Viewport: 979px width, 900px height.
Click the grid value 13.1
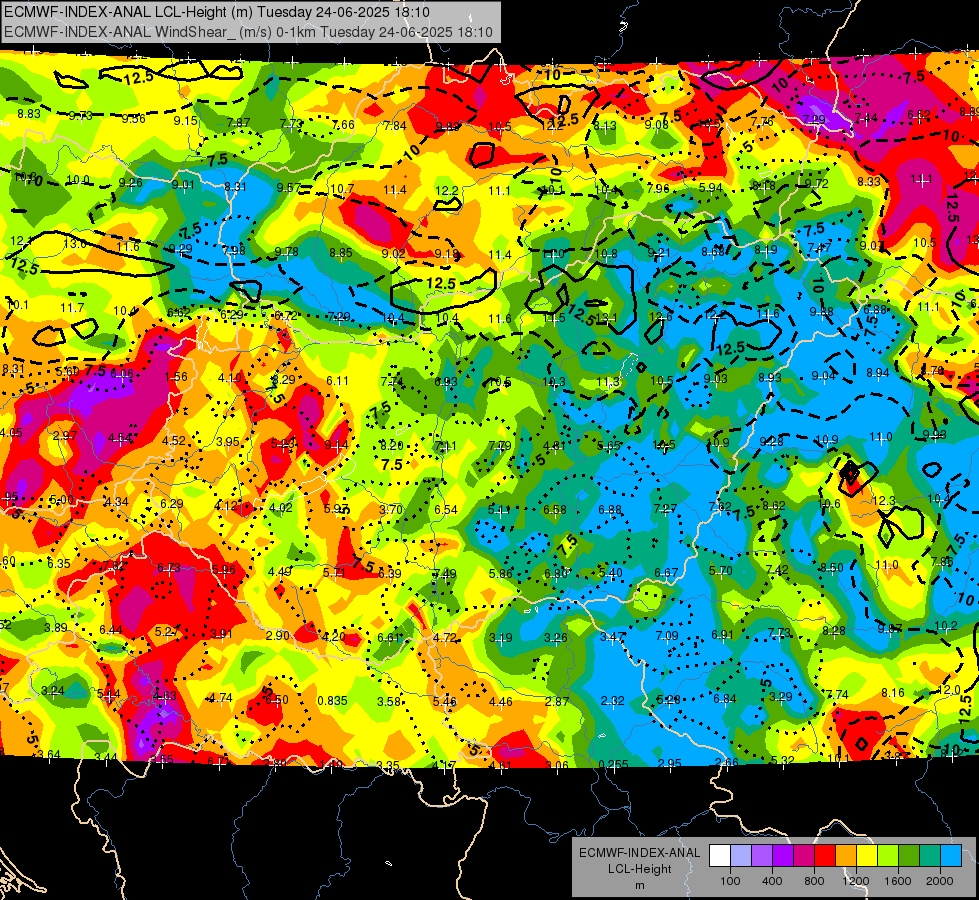click(606, 318)
